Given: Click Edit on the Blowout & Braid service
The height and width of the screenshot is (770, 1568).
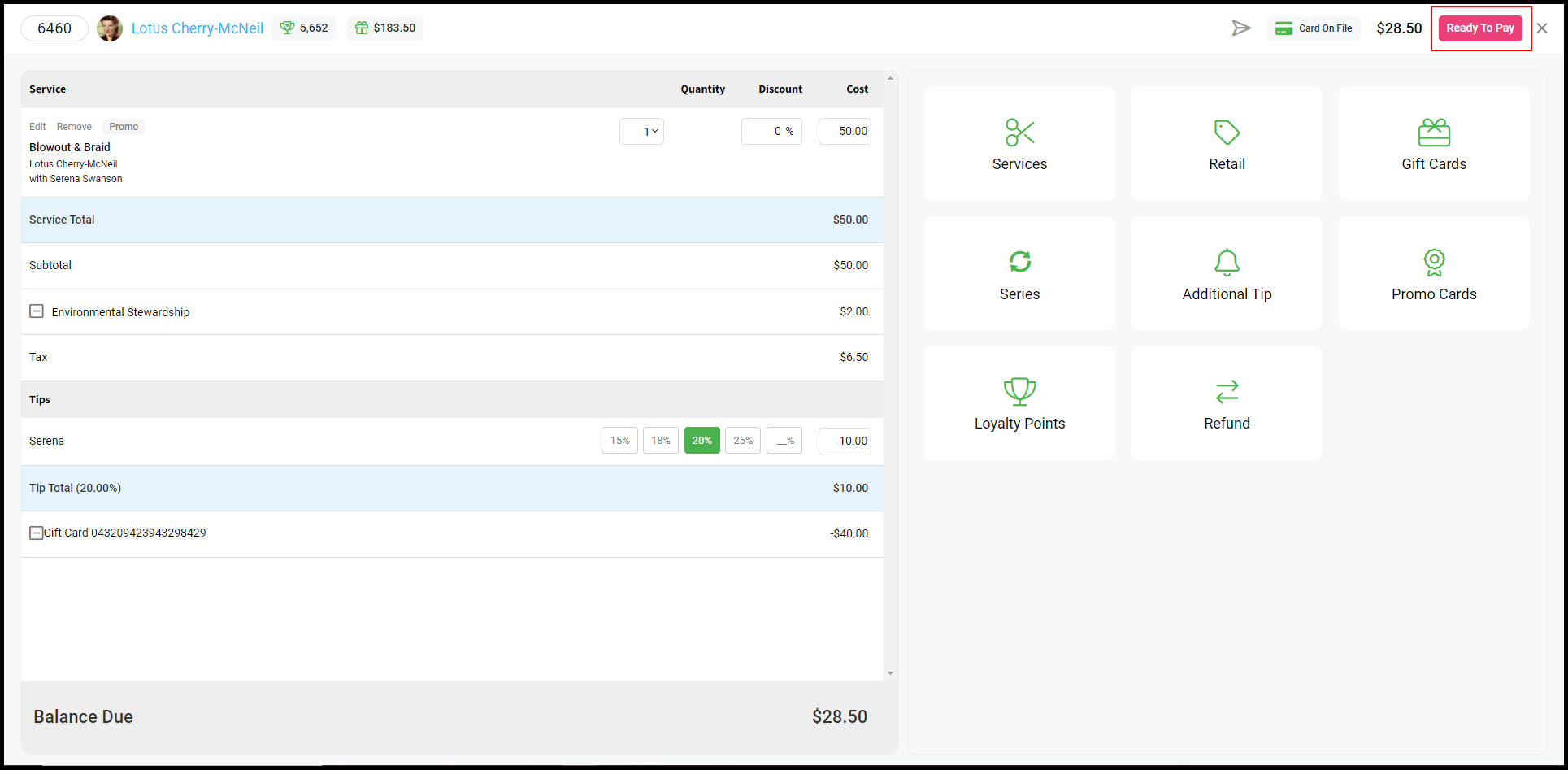Looking at the screenshot, I should [37, 127].
